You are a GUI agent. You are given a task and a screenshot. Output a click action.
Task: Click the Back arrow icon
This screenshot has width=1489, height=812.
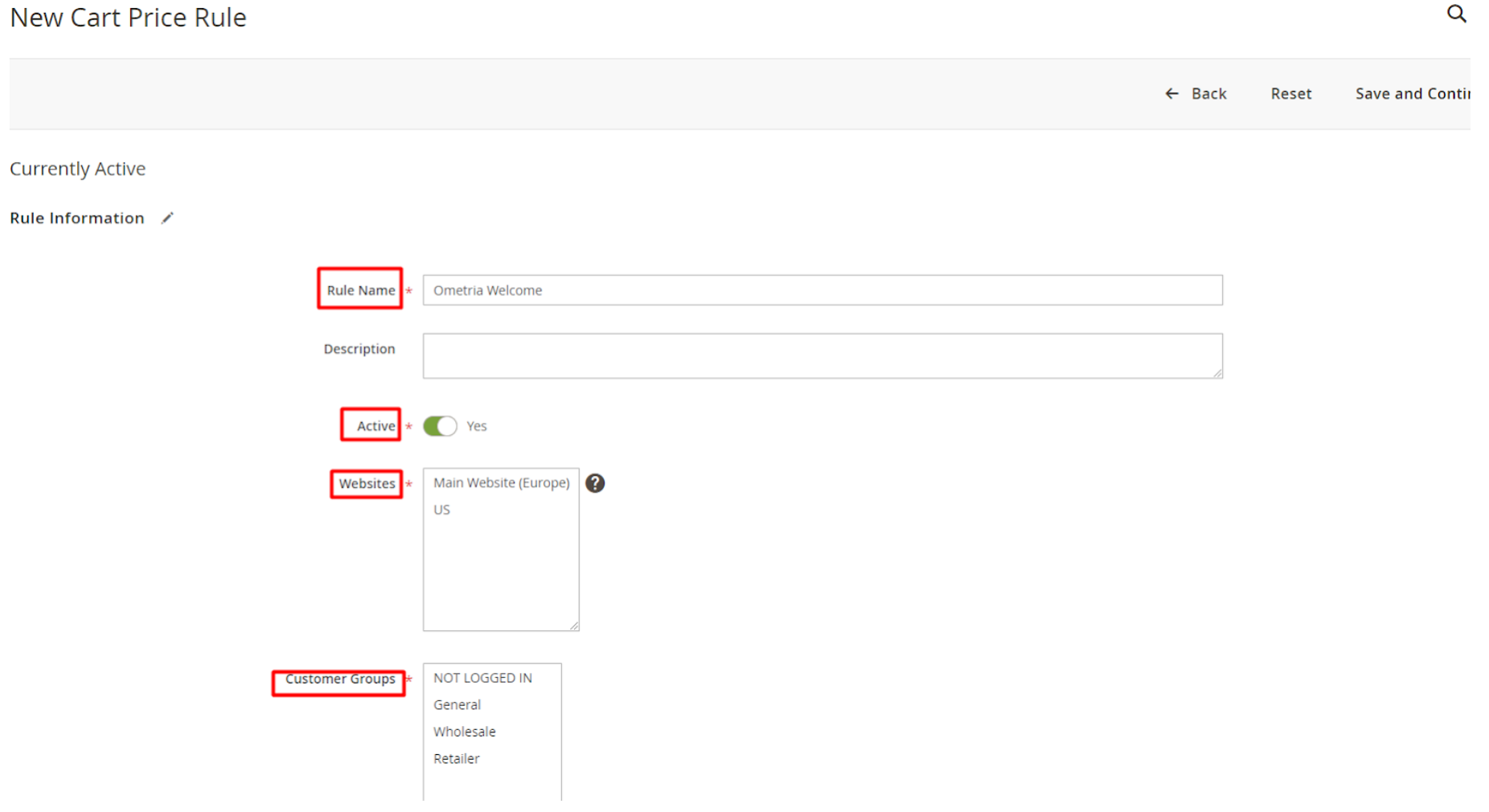click(1171, 94)
